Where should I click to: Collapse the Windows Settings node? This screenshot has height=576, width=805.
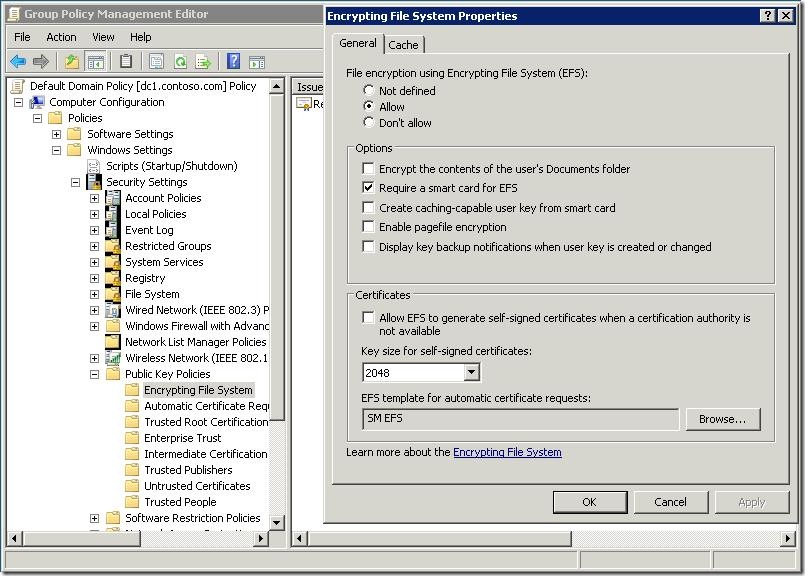tap(56, 150)
